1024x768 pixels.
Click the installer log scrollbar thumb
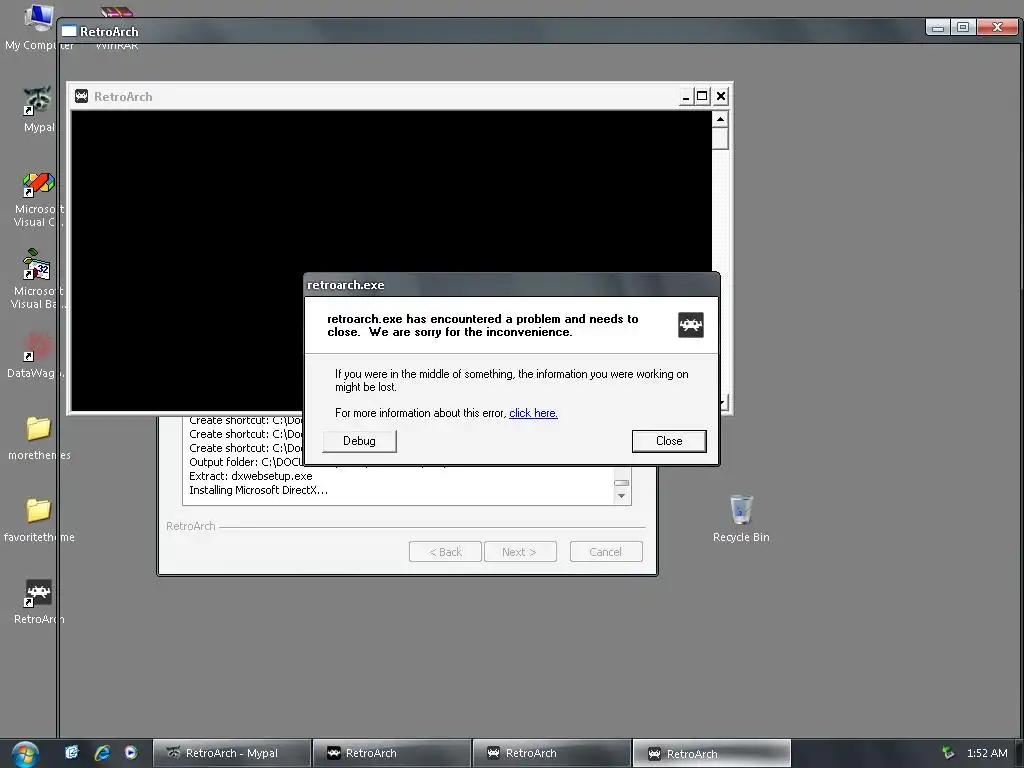coord(622,483)
